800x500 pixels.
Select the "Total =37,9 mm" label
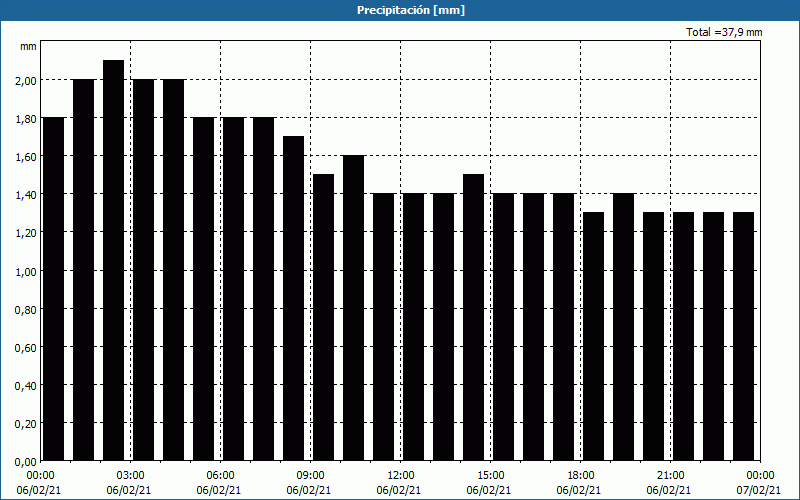[x=724, y=32]
